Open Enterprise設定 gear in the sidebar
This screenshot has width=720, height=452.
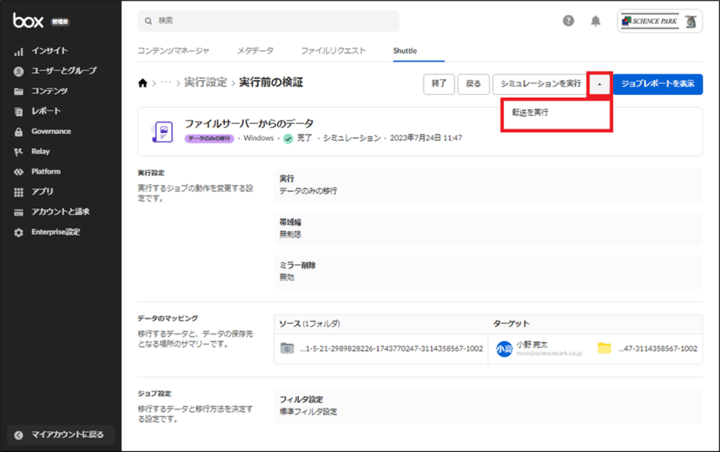pyautogui.click(x=55, y=232)
